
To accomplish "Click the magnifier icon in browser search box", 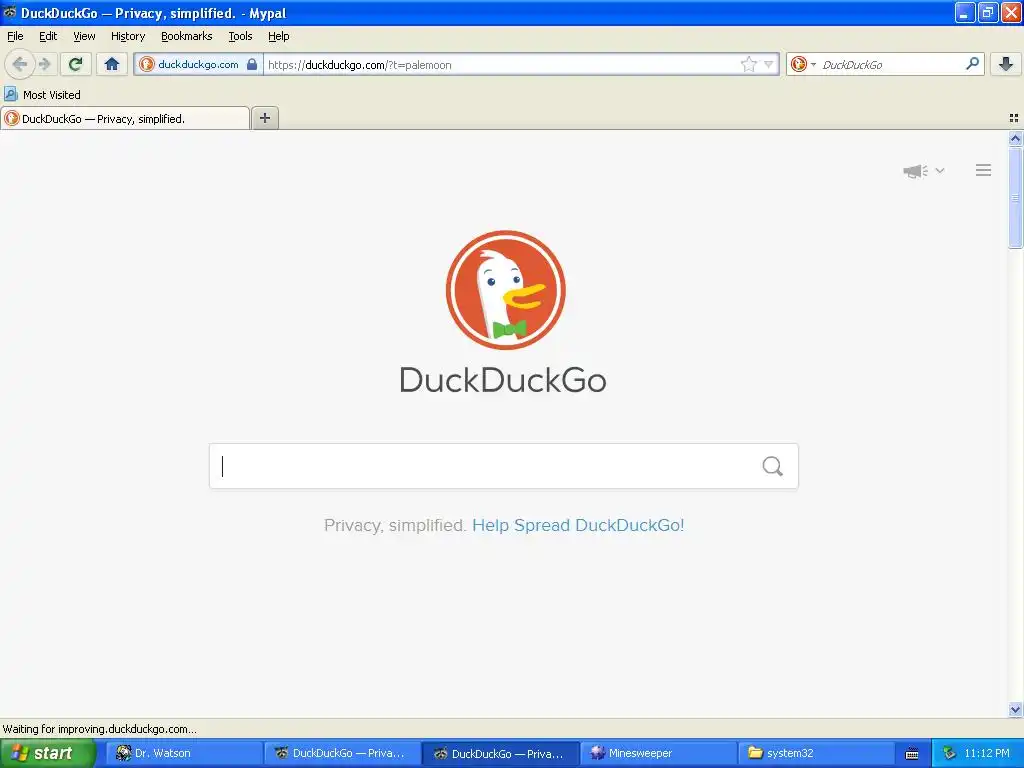I will tap(972, 64).
